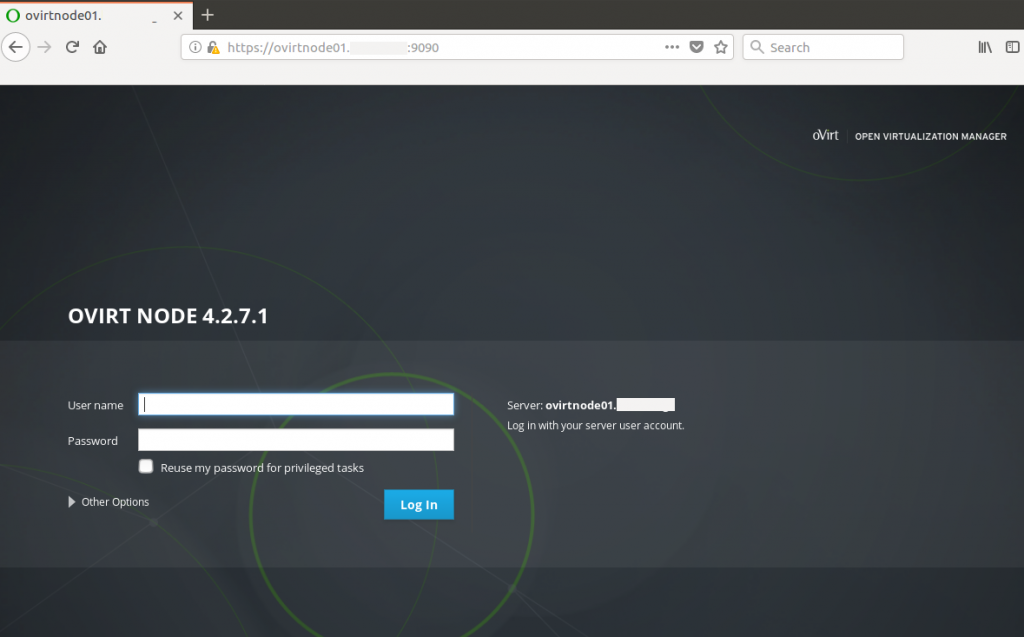
Task: Open page actions three-dot menu
Action: (x=672, y=47)
